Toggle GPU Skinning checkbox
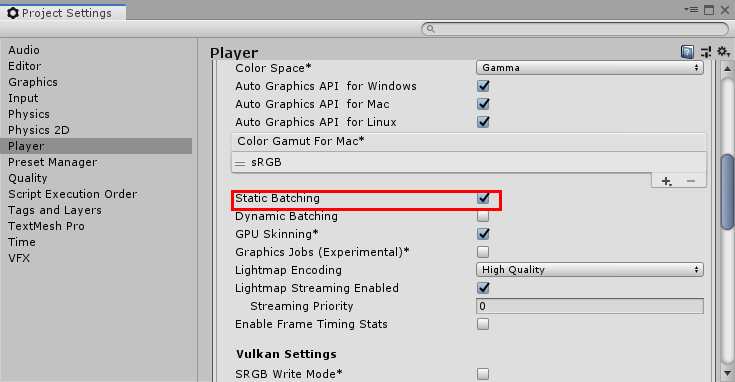Viewport: 735px width, 382px height. [483, 234]
